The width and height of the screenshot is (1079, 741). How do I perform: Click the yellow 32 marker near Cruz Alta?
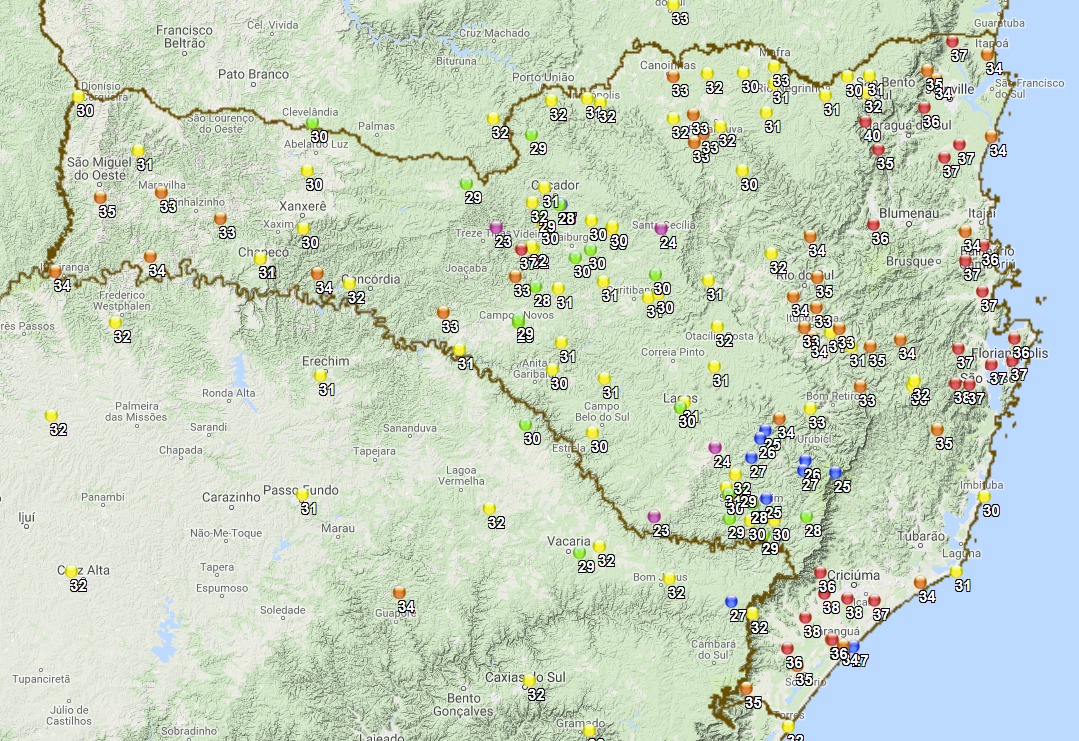coord(71,573)
